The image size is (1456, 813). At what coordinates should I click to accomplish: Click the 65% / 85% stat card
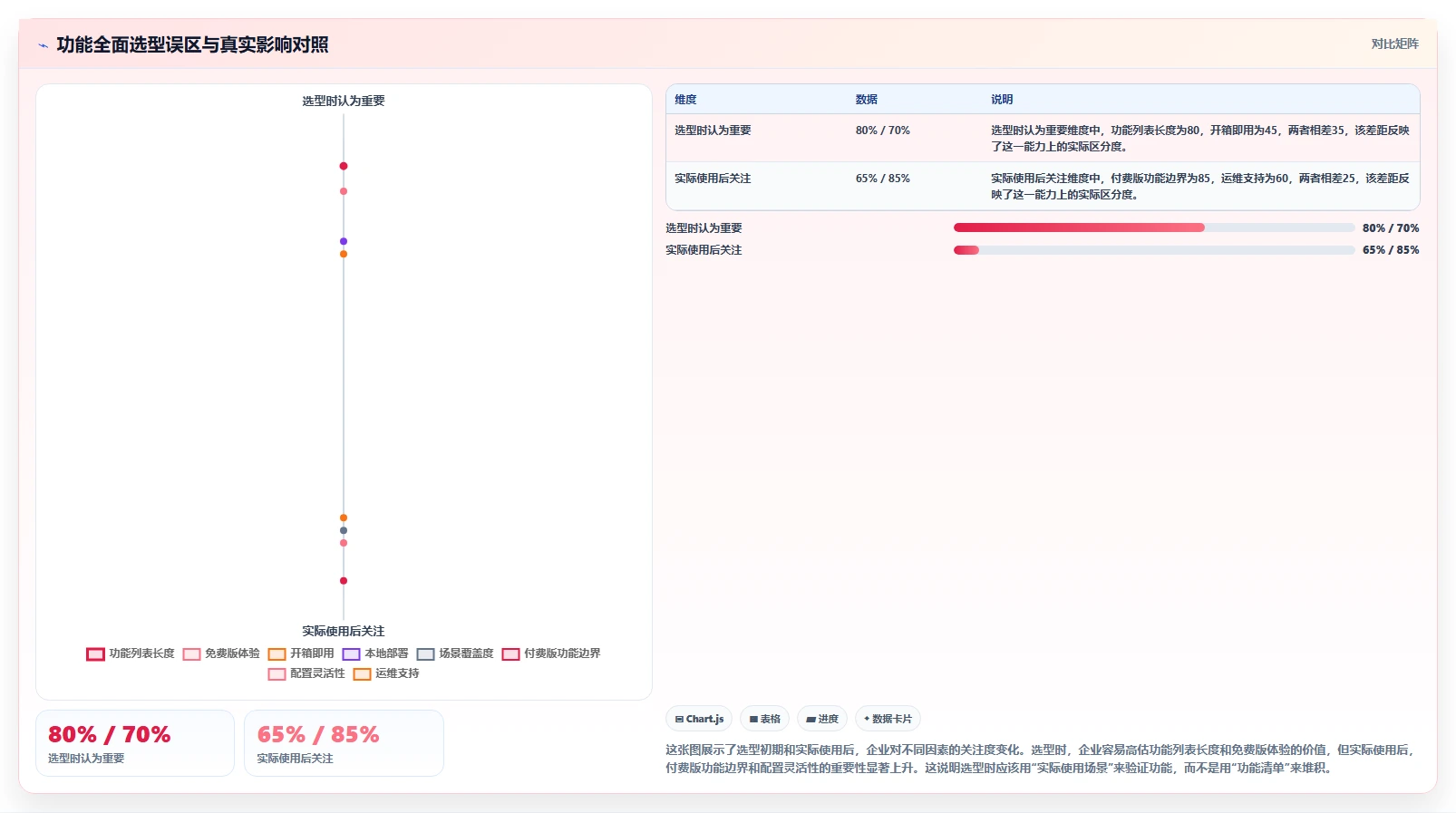tap(344, 743)
